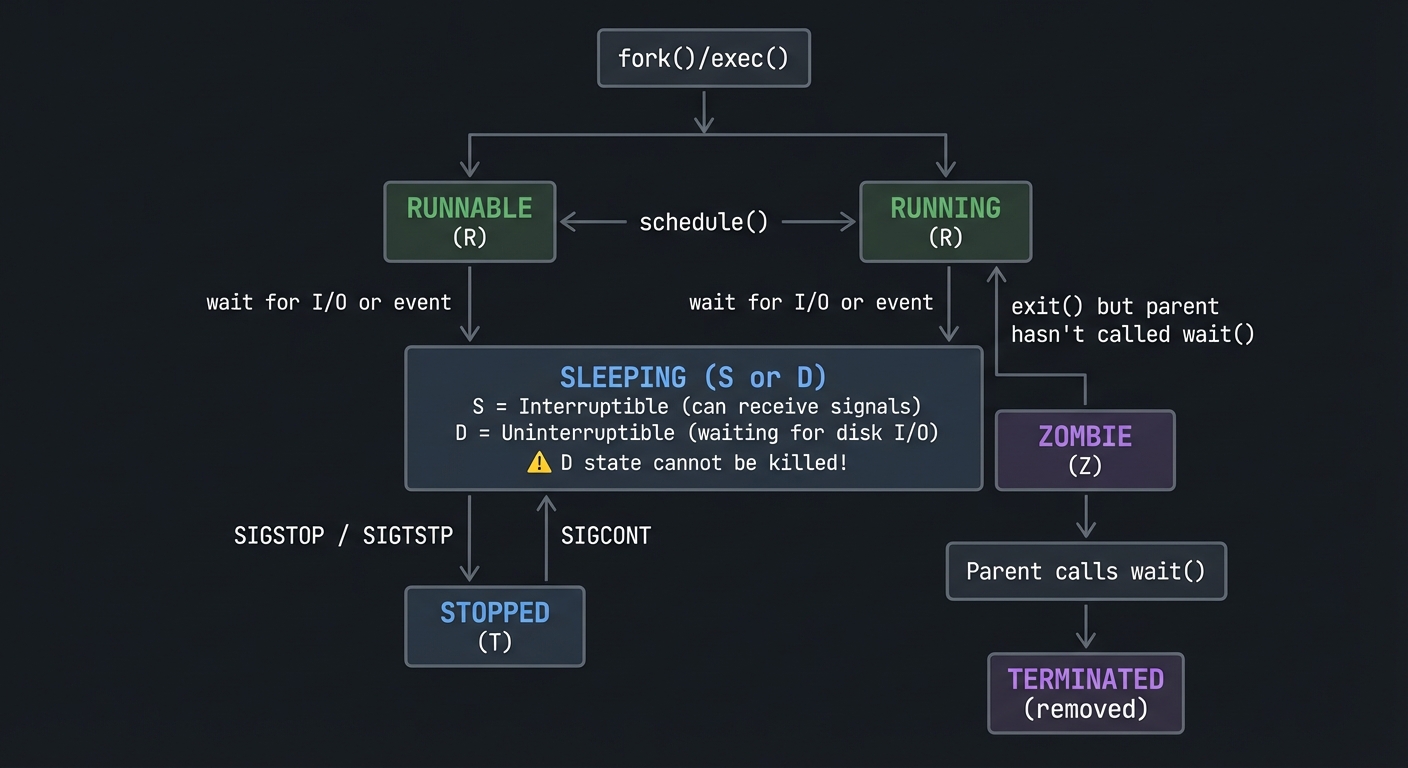Viewport: 1408px width, 768px height.
Task: Select the ZOMBIE (Z) state box
Action: coord(1085,450)
